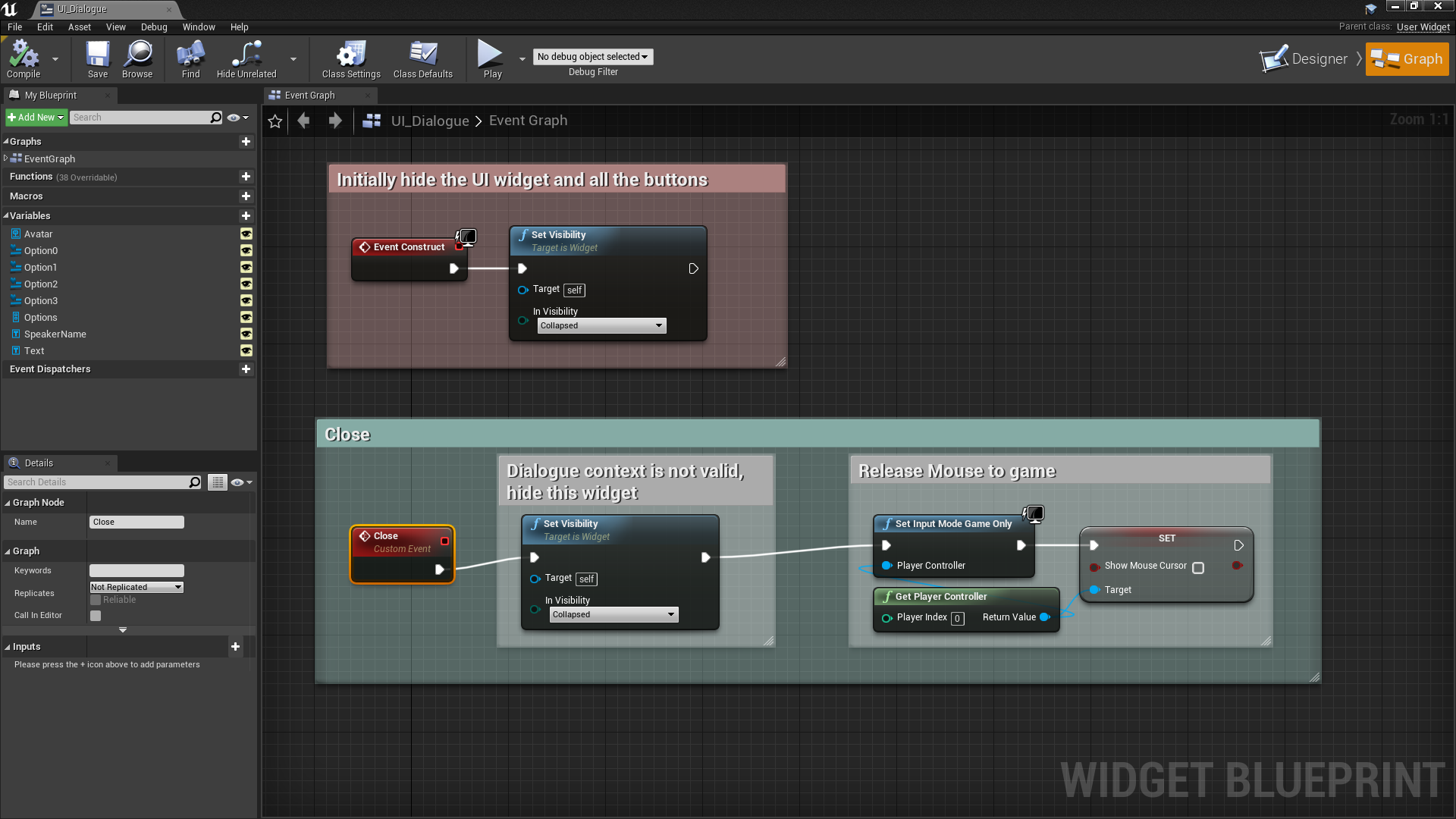Browse to asset in Content Browser
1456x819 pixels.
pos(137,59)
